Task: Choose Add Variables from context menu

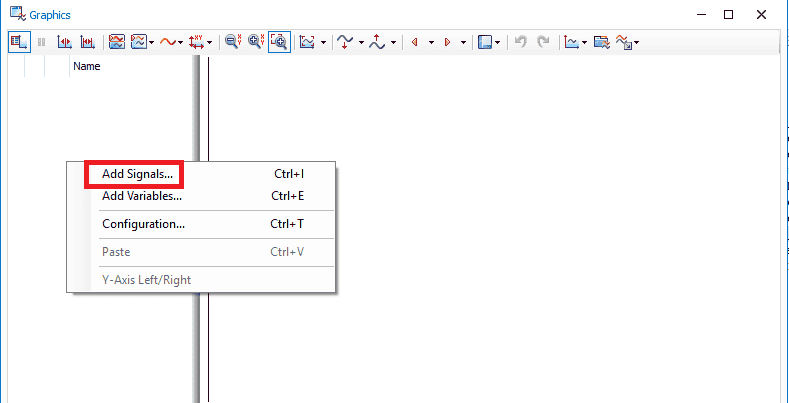Action: click(x=142, y=196)
